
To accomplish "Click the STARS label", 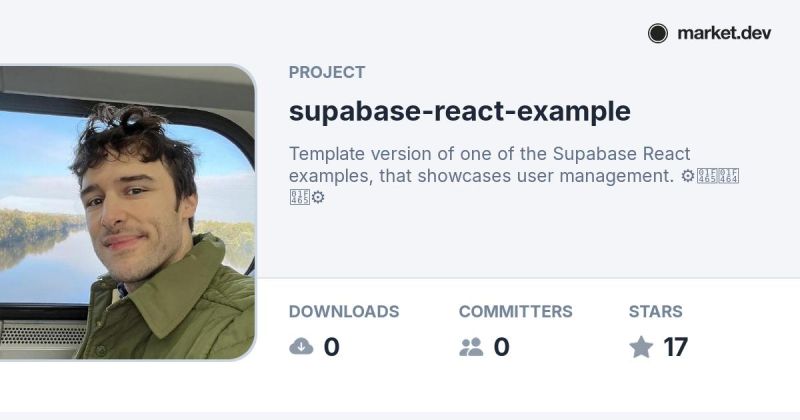I will [x=656, y=311].
